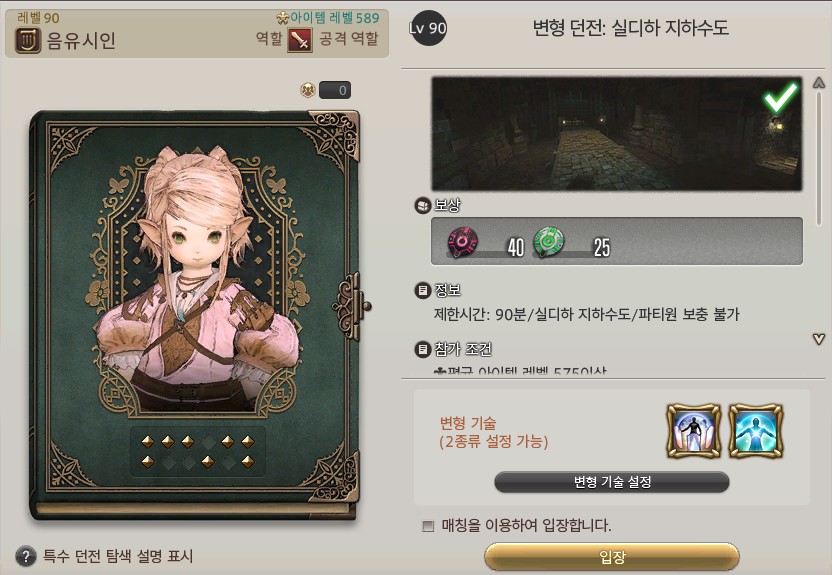832x575 pixels.
Task: Select the second glowing blue variant action icon
Action: pos(756,431)
